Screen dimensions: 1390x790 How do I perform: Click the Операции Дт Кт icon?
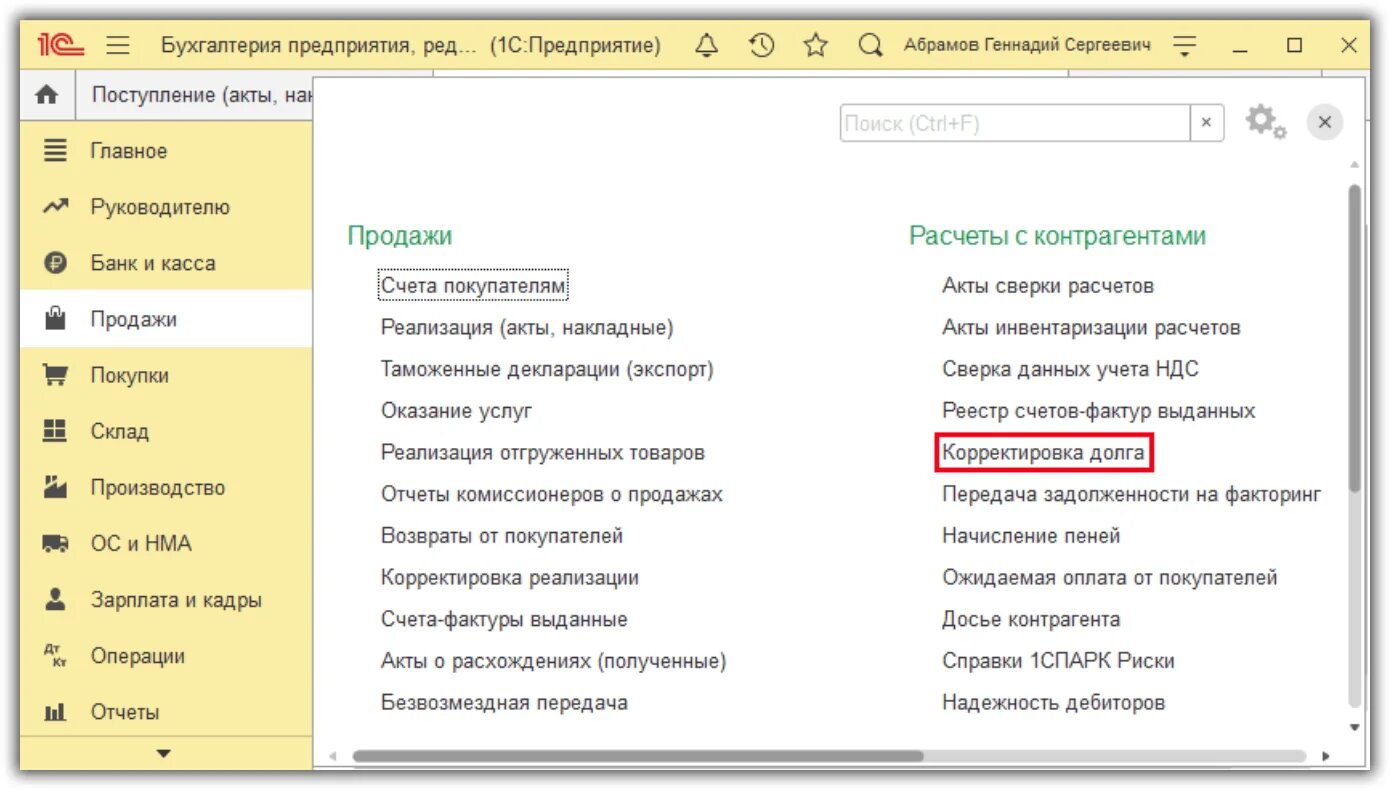[x=55, y=656]
